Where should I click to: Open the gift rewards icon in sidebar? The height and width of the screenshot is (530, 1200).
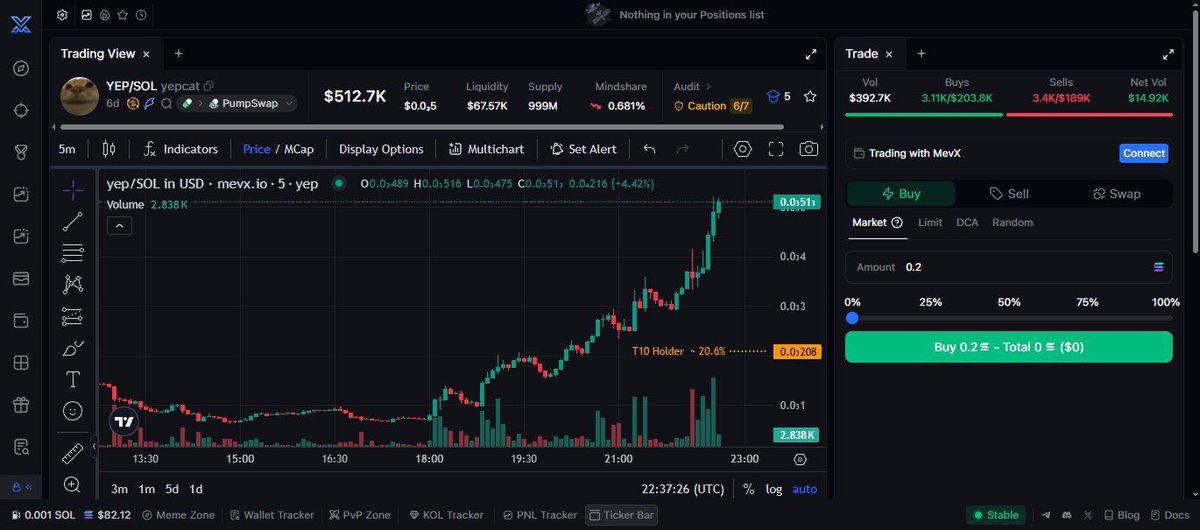21,405
